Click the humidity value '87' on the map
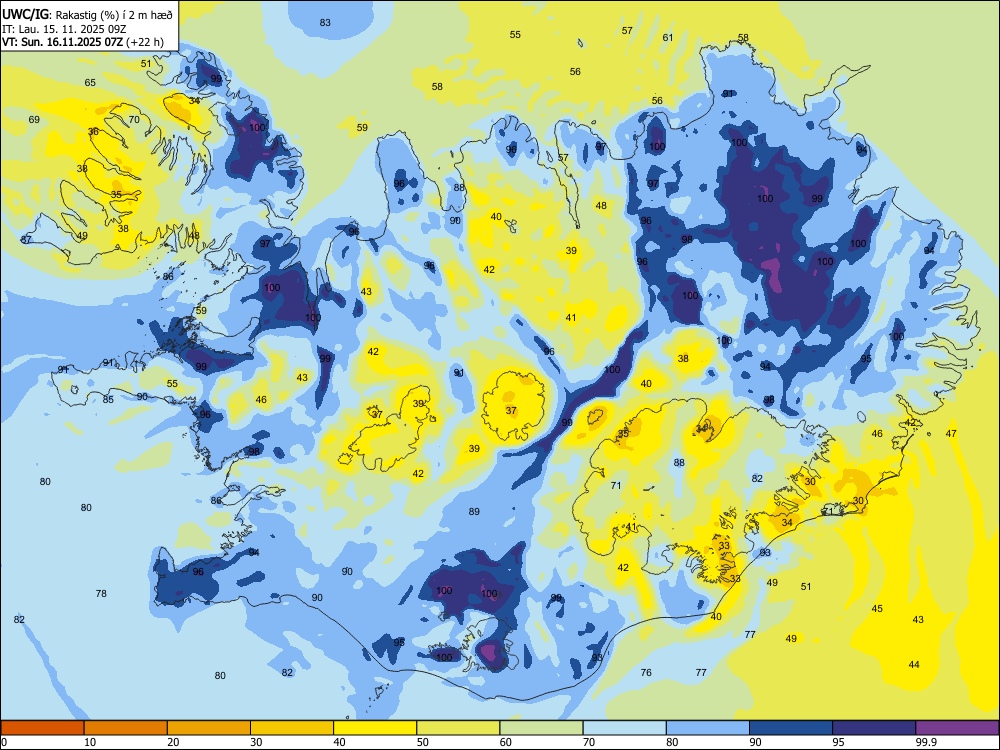1000x750 pixels. tap(26, 239)
